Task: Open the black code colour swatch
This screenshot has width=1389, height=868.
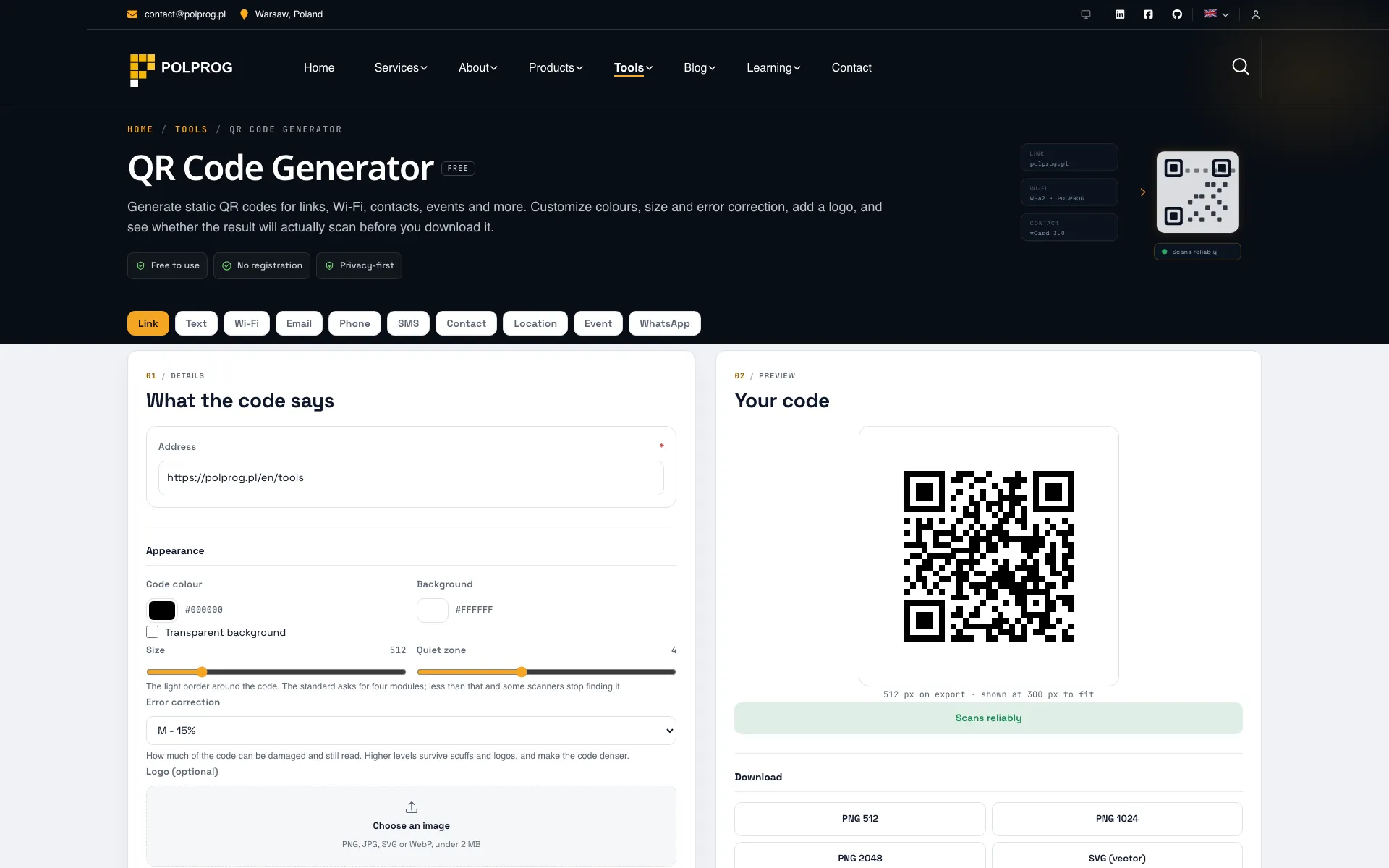Action: pyautogui.click(x=162, y=610)
